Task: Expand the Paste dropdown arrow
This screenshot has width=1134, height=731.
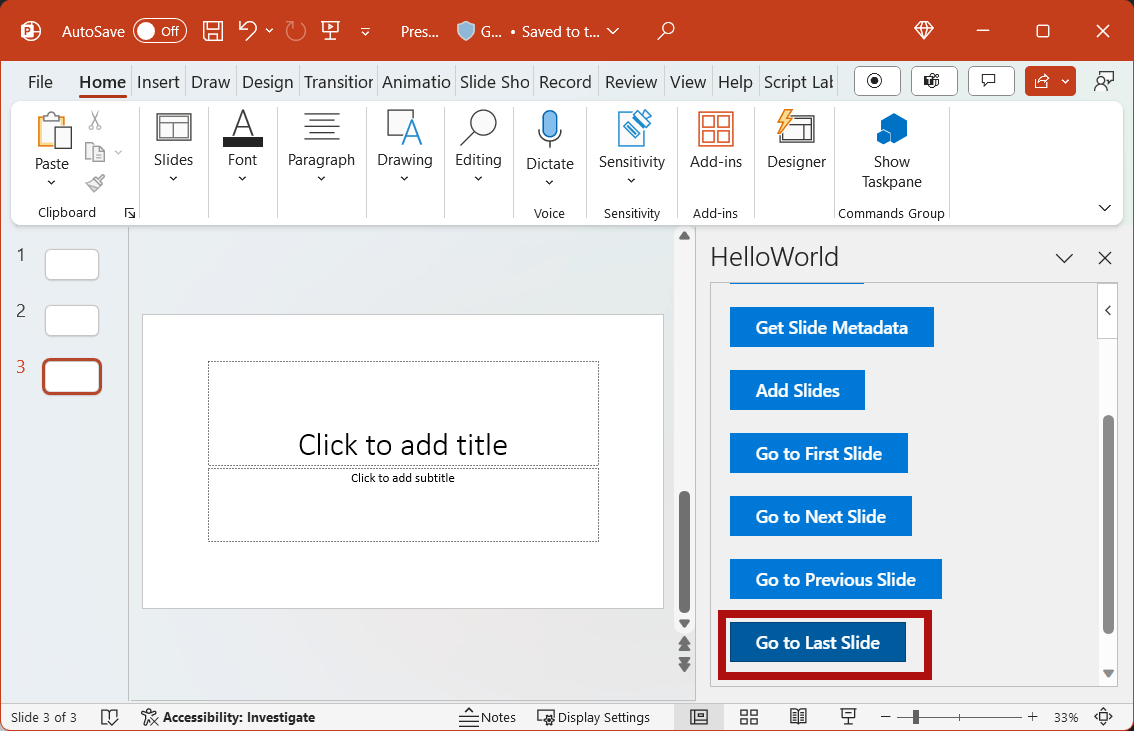Action: 52,183
